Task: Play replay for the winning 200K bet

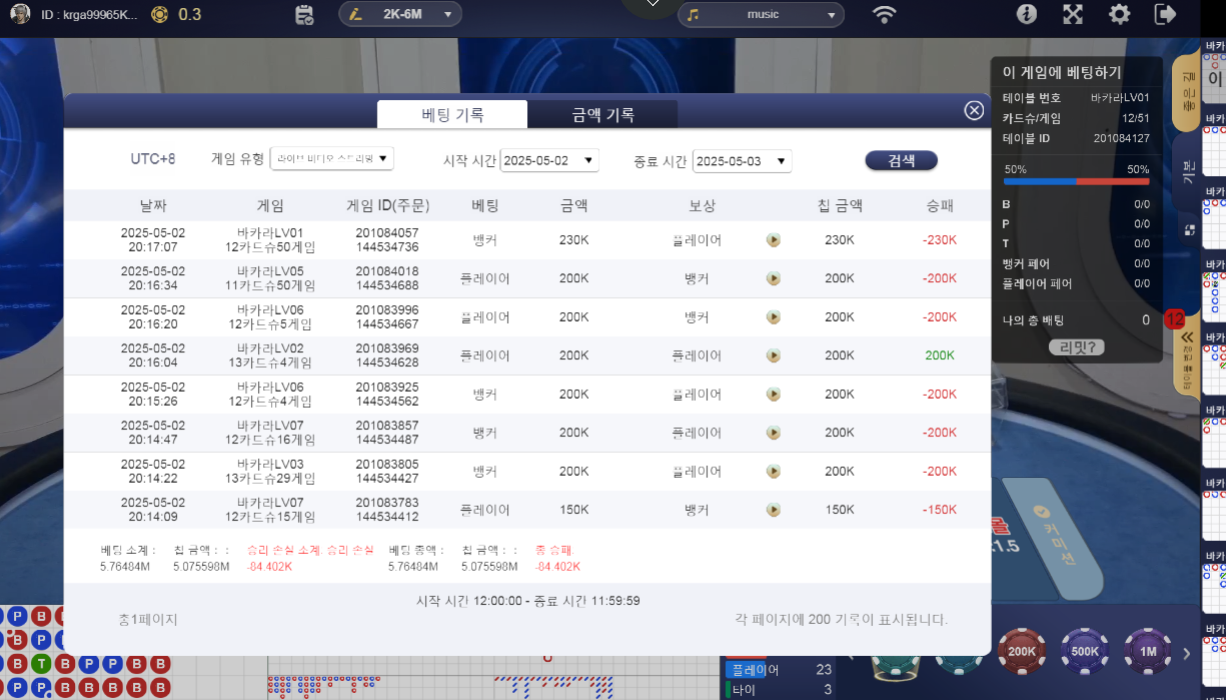Action: coord(773,355)
